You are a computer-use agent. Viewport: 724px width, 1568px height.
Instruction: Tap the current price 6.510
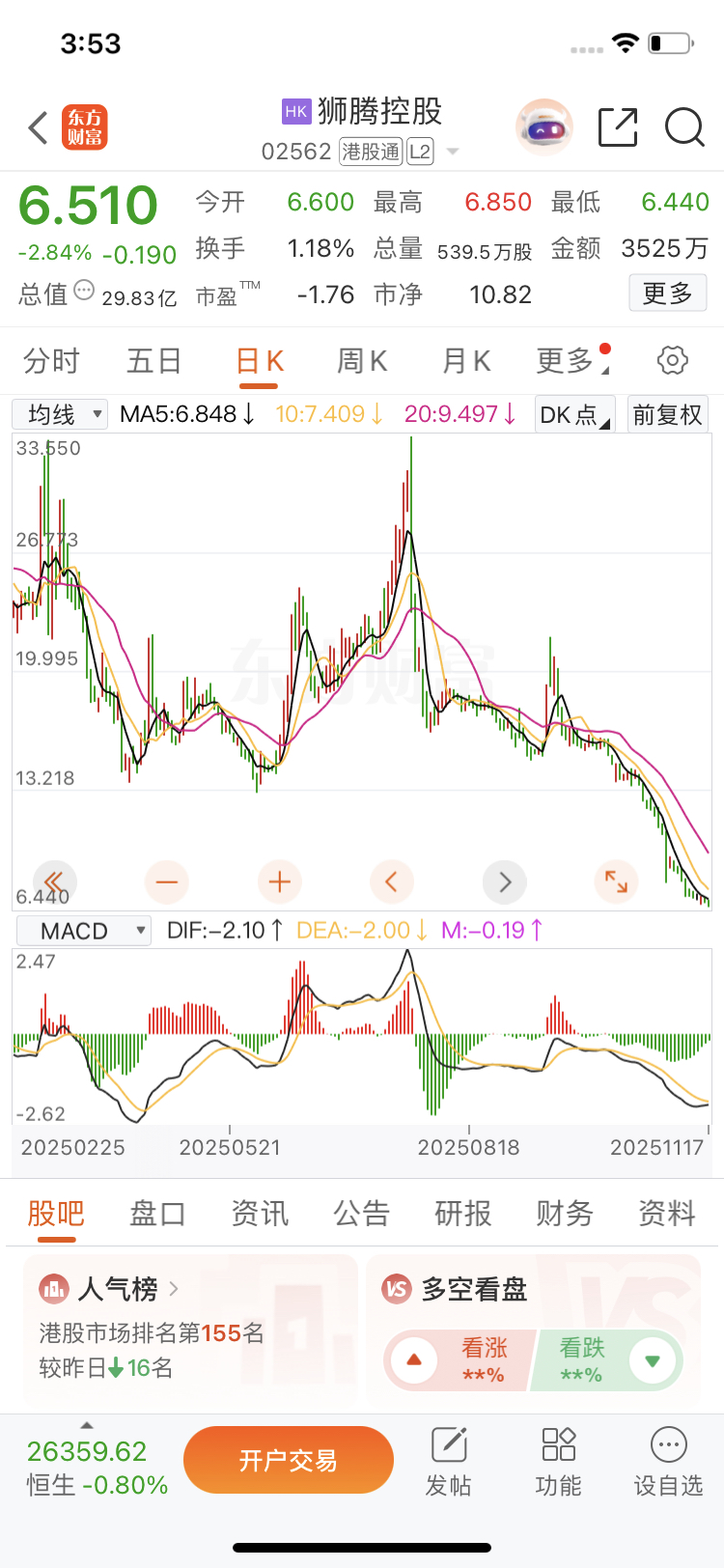(88, 205)
